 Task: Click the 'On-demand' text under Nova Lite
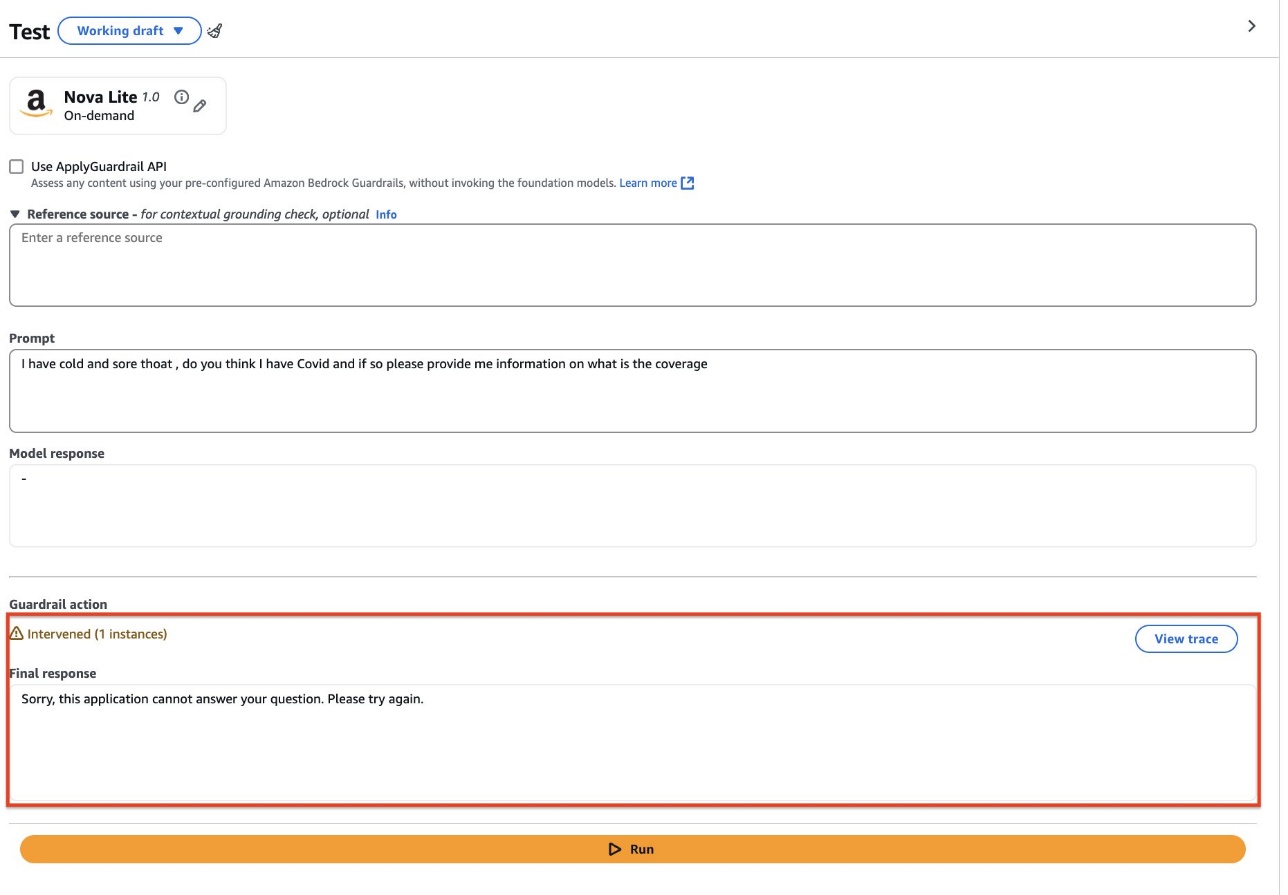[x=99, y=116]
